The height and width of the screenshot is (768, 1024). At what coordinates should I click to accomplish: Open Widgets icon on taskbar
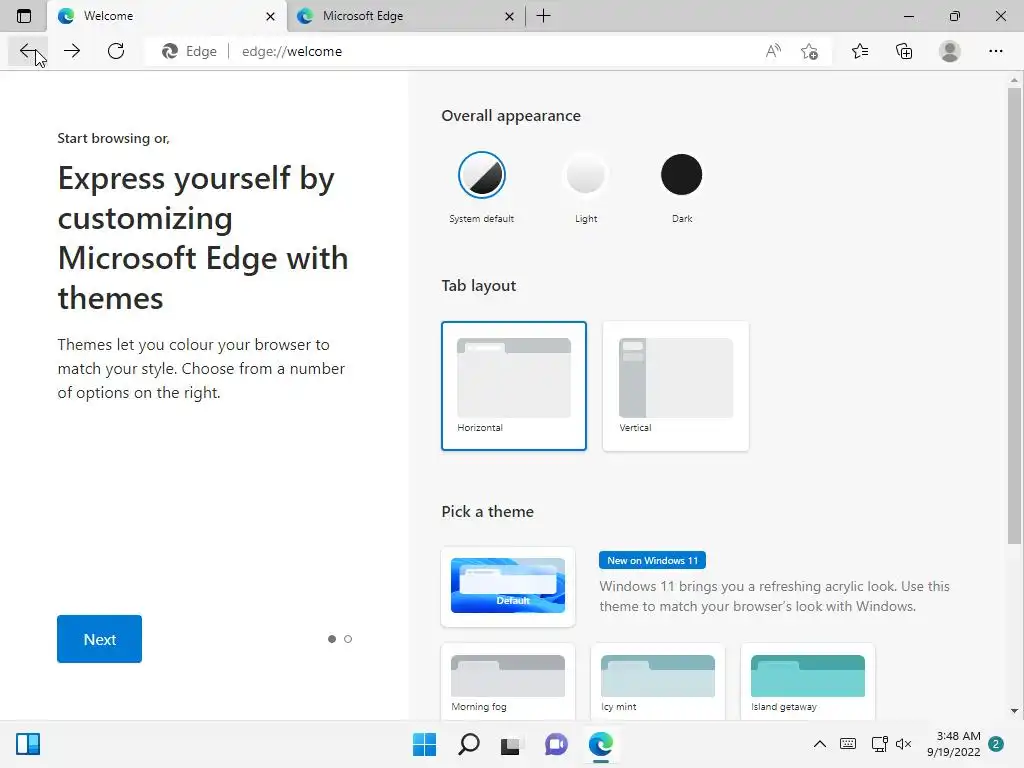28,744
